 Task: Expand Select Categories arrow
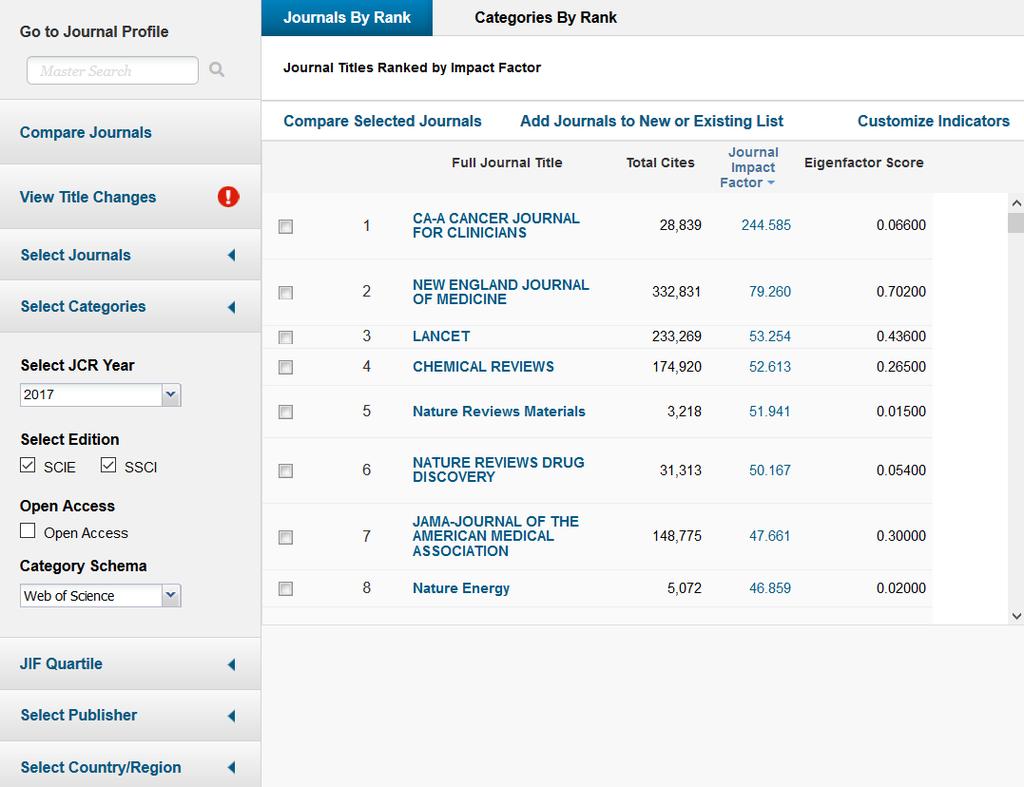pos(231,307)
